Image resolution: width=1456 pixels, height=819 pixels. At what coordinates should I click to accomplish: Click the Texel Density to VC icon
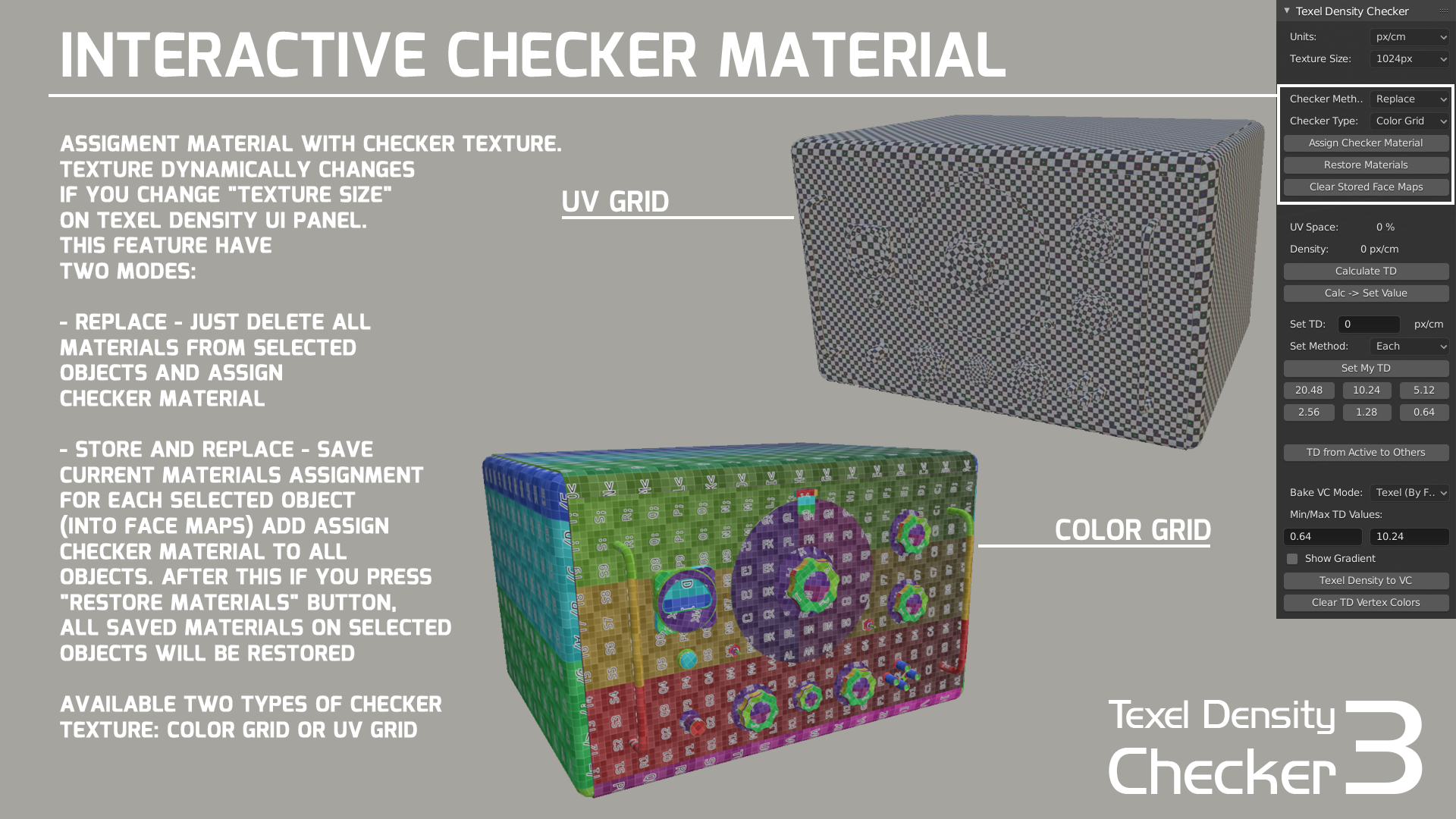1366,580
